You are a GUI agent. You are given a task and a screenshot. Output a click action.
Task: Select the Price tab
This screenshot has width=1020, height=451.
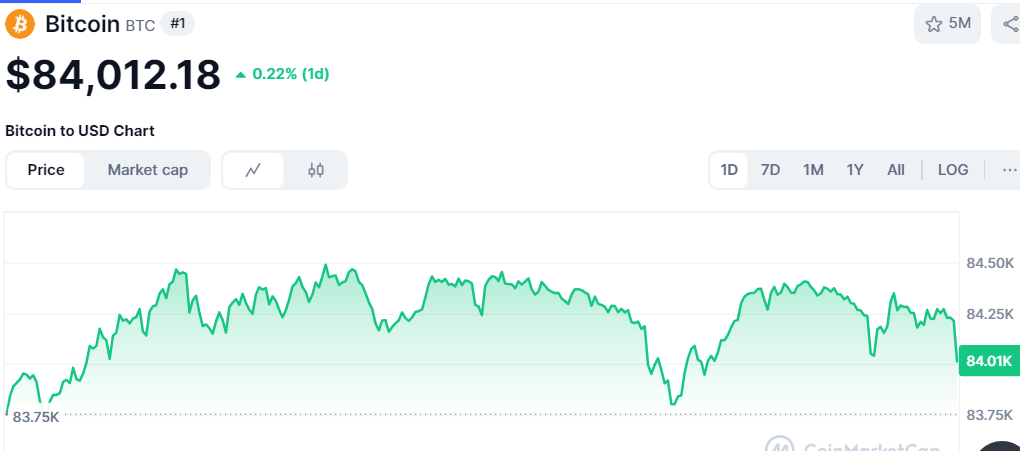46,170
